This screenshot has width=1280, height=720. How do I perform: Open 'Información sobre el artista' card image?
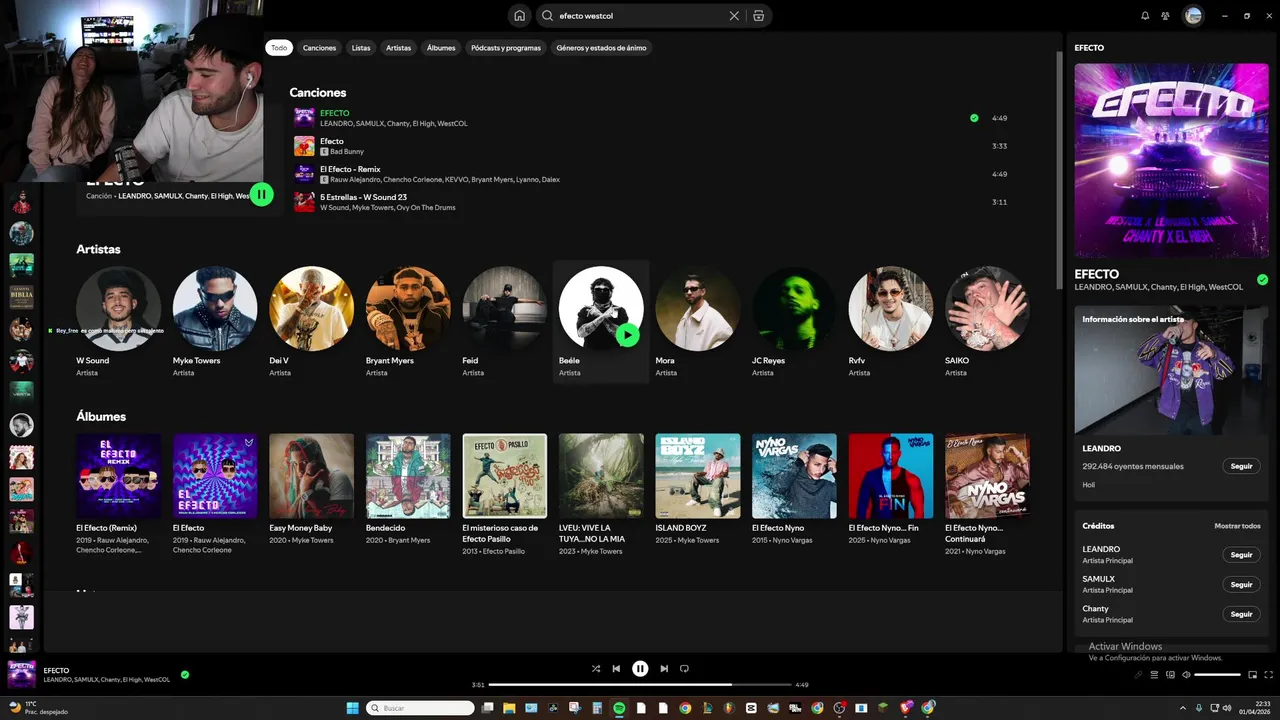coord(1171,369)
